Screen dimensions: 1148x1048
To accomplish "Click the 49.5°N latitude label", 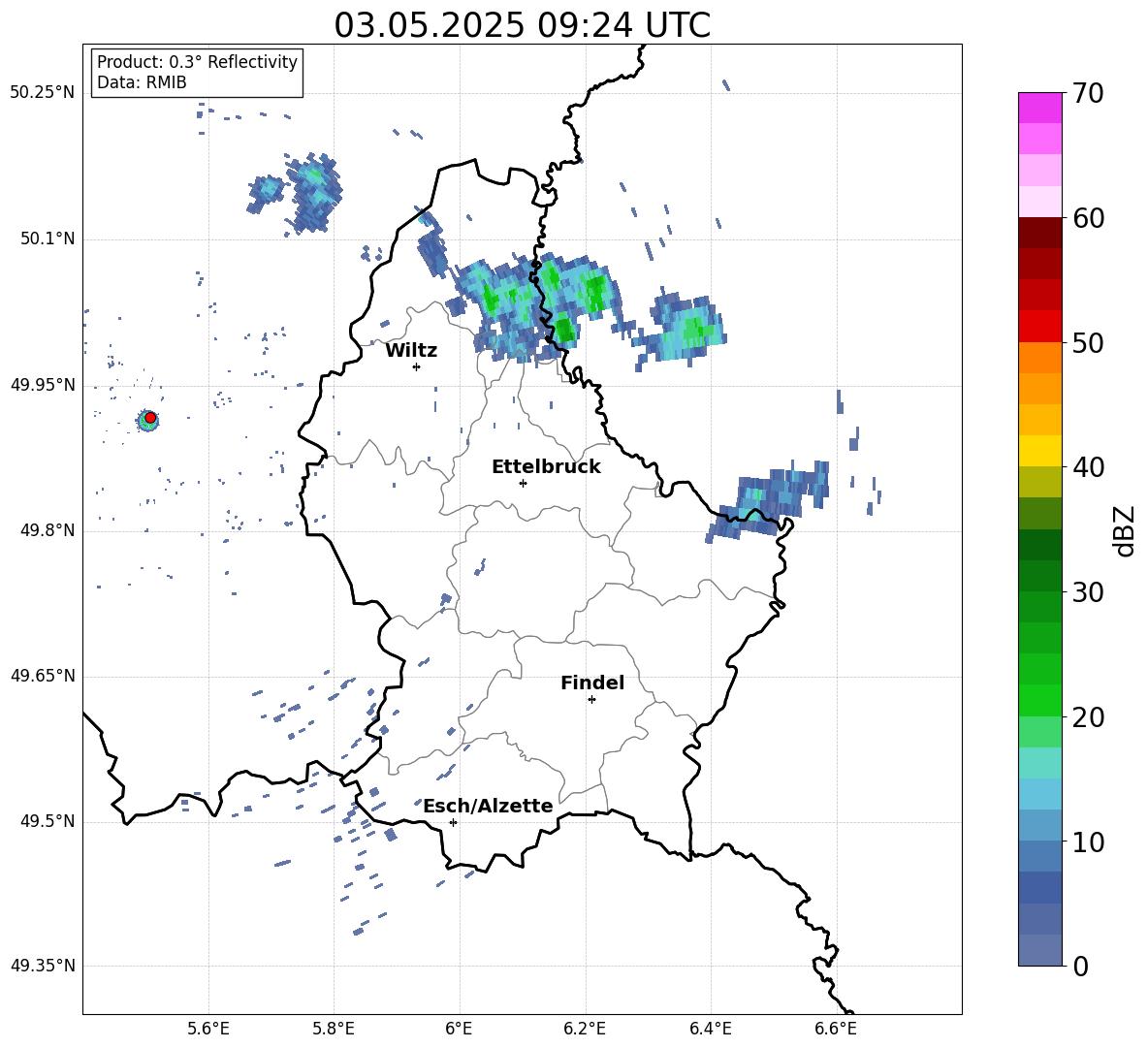I will pos(48,822).
